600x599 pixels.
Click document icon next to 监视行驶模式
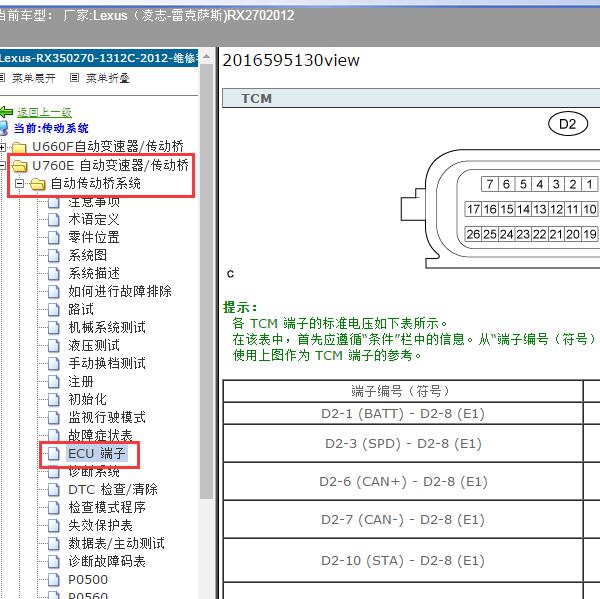pos(54,418)
